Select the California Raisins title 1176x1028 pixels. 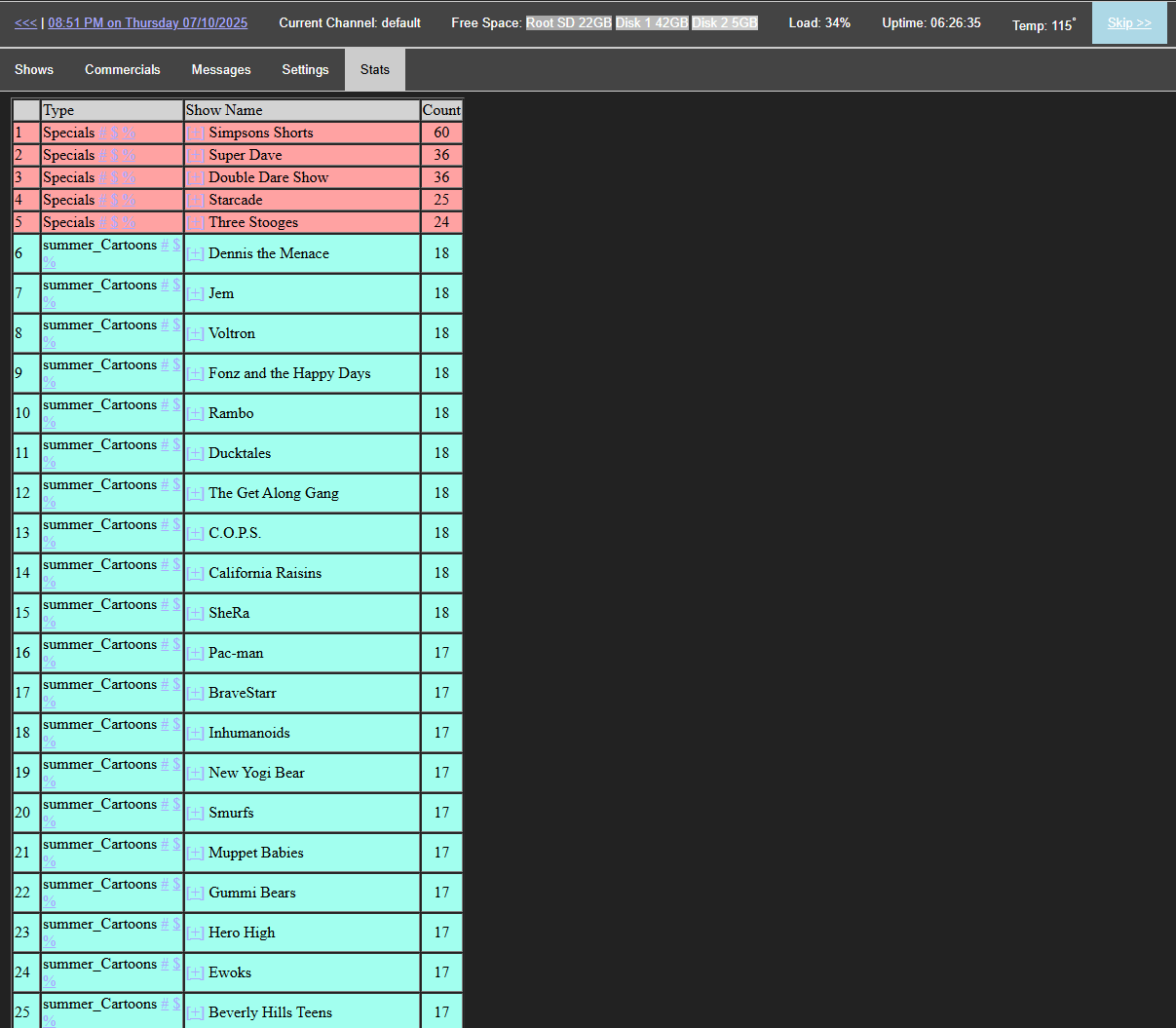pyautogui.click(x=265, y=573)
